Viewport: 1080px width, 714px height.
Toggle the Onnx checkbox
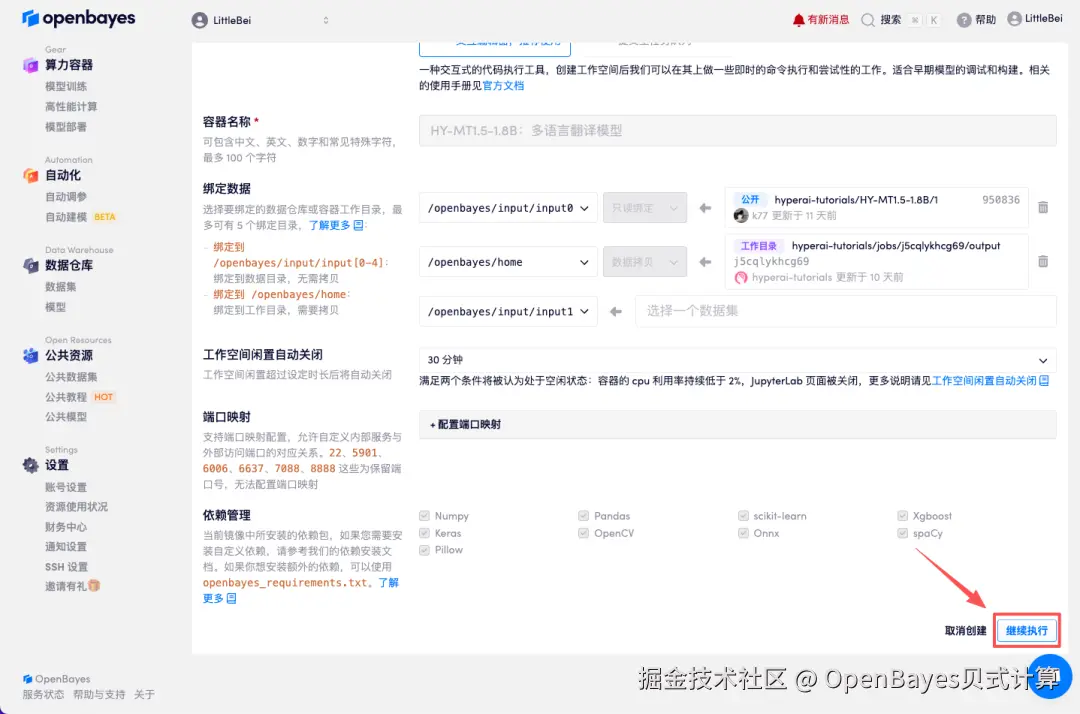click(743, 533)
